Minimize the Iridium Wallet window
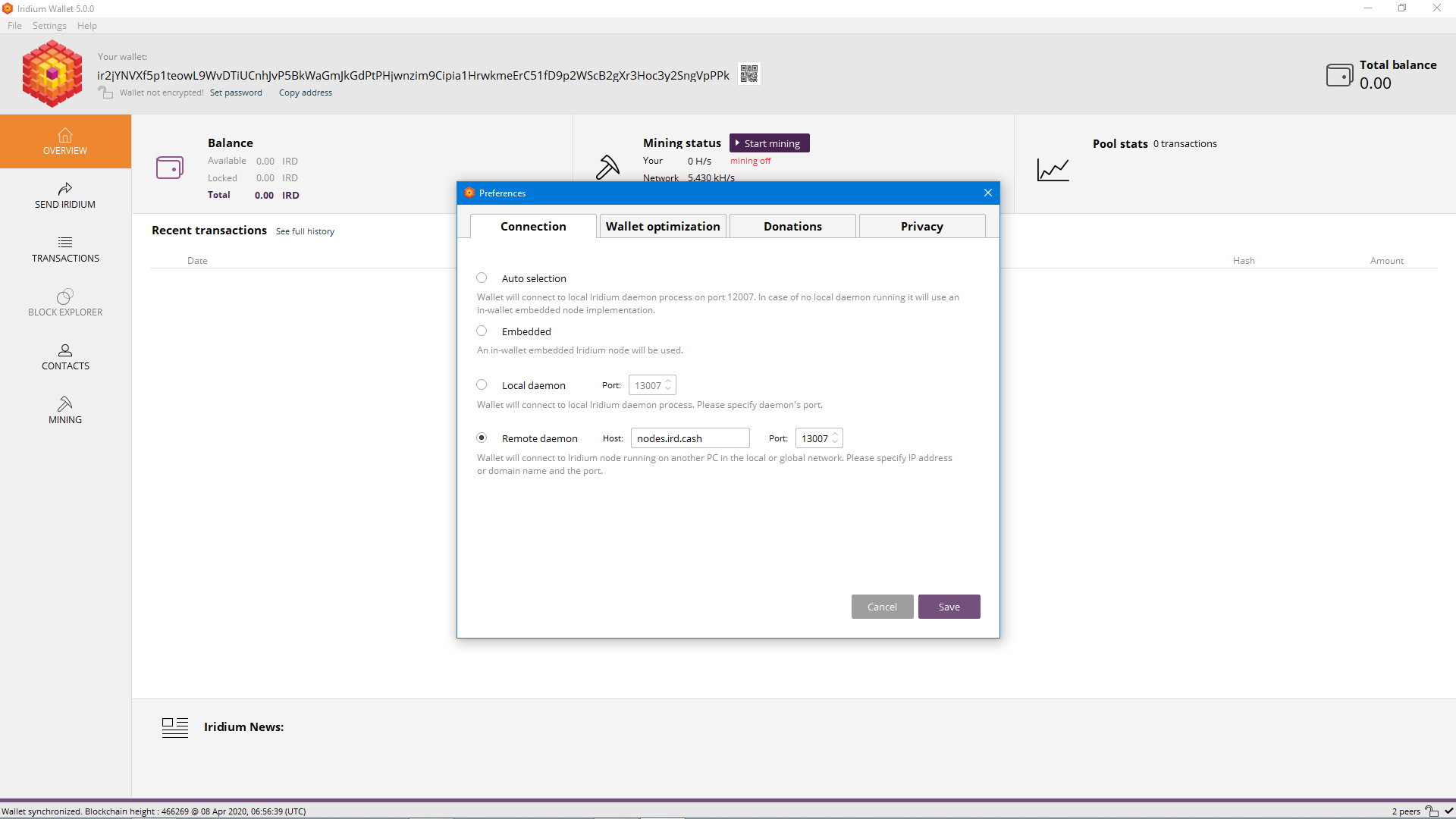The image size is (1456, 819). point(1368,8)
